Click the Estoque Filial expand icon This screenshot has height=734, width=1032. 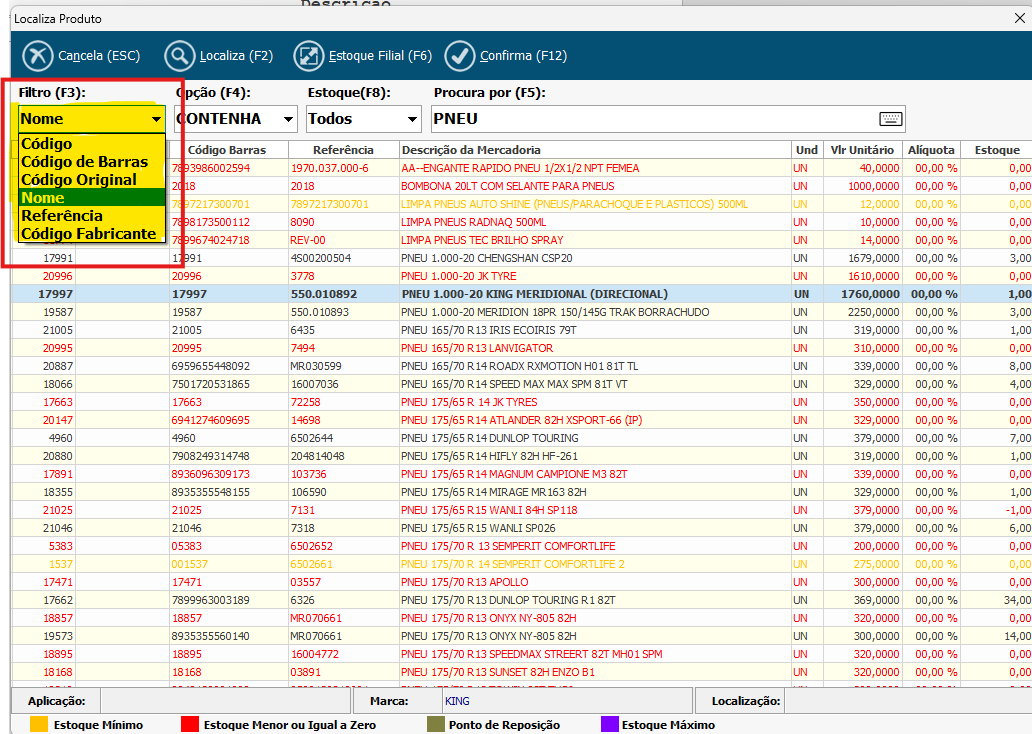[x=309, y=56]
